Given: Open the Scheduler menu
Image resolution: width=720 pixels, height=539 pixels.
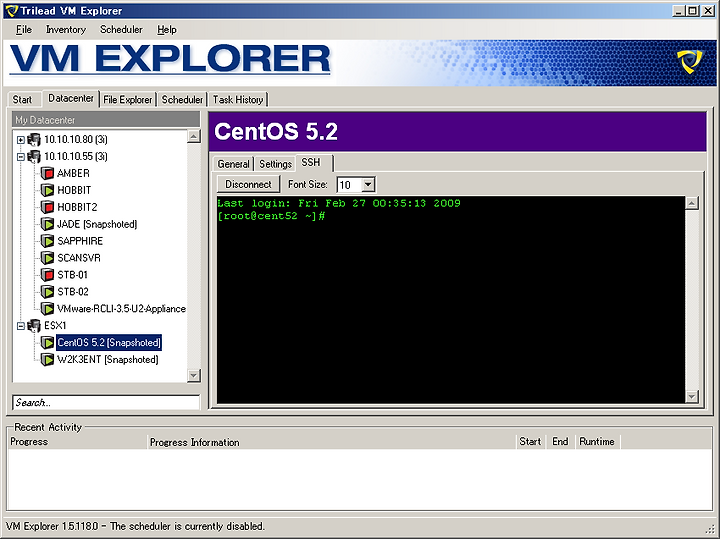Looking at the screenshot, I should [x=121, y=29].
